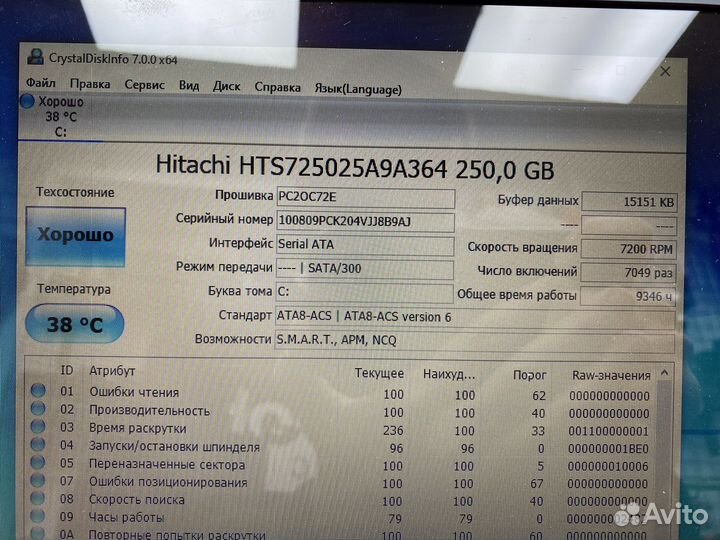Viewport: 720px width, 540px height.
Task: Click status circle of Скорость поиска row
Action: [38, 498]
